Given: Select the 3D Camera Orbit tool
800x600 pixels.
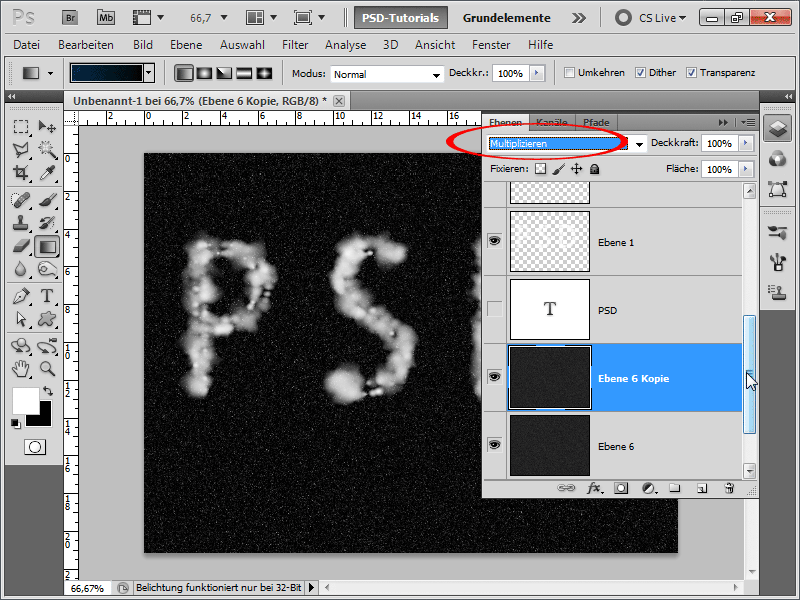Looking at the screenshot, I should (47, 346).
